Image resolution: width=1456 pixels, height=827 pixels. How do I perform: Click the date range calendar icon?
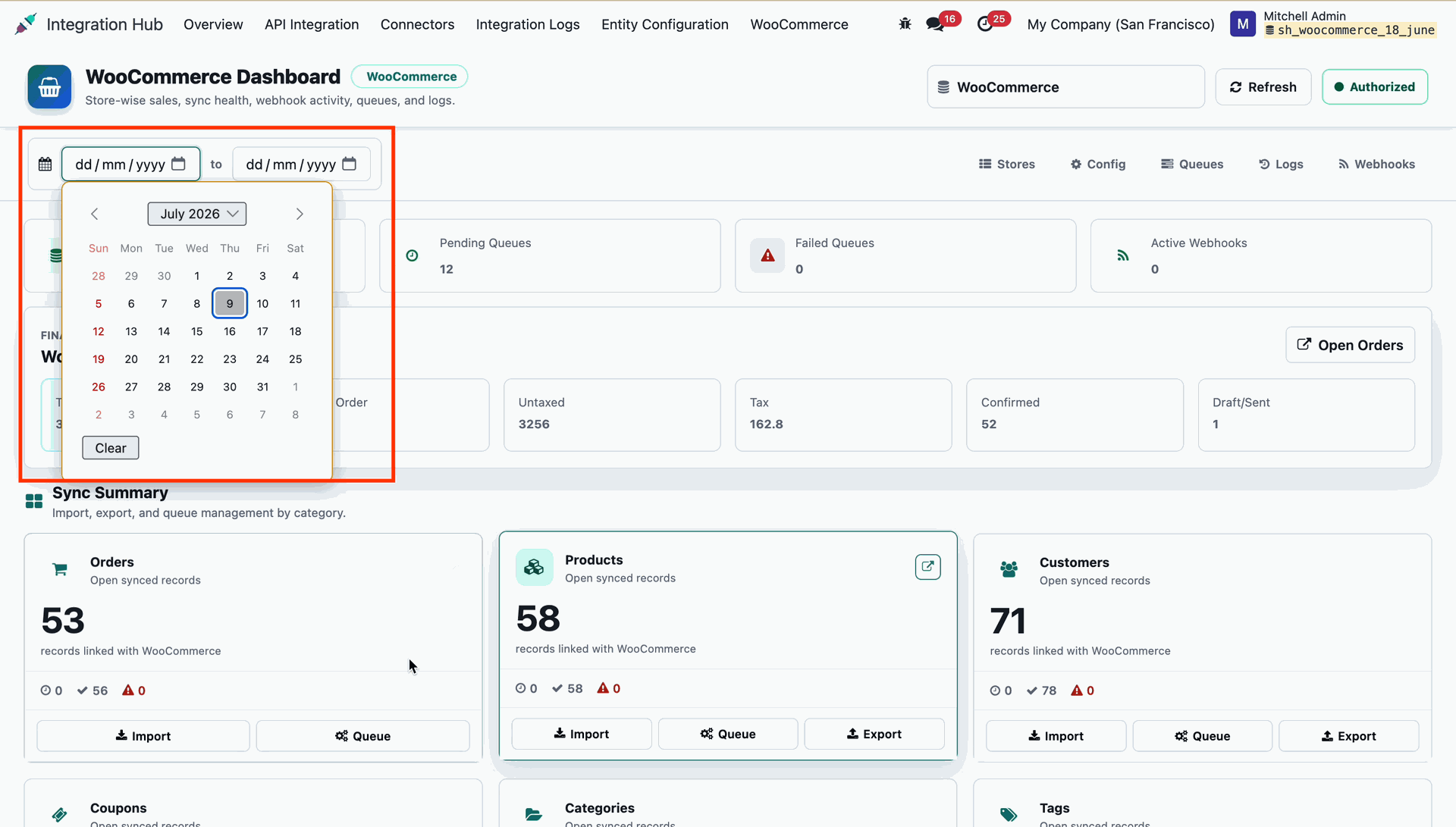click(x=45, y=164)
